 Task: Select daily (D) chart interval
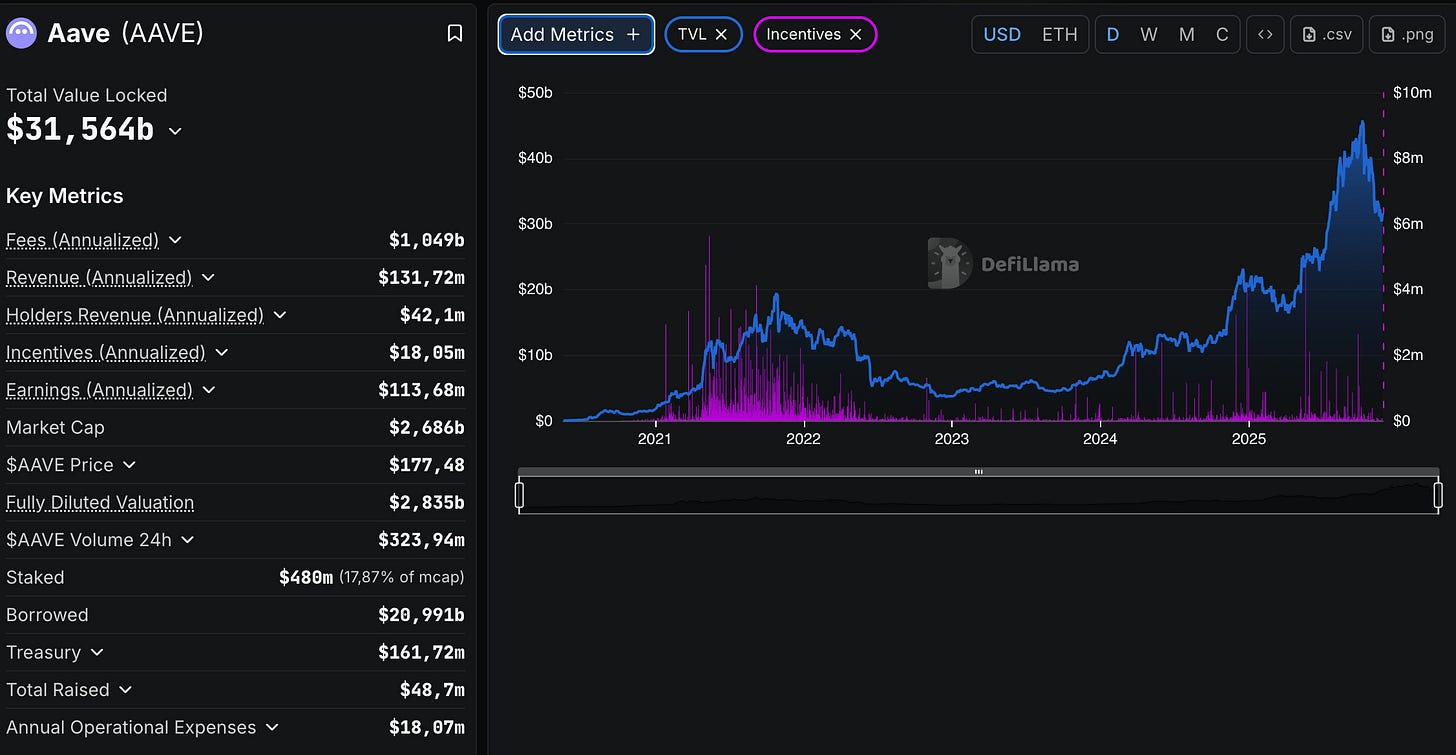tap(1113, 34)
